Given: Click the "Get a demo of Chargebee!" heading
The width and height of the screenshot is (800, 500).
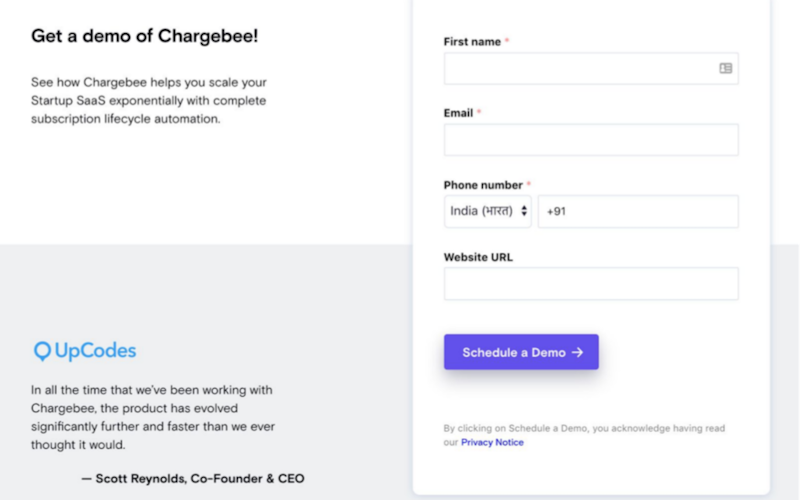Looking at the screenshot, I should 145,36.
